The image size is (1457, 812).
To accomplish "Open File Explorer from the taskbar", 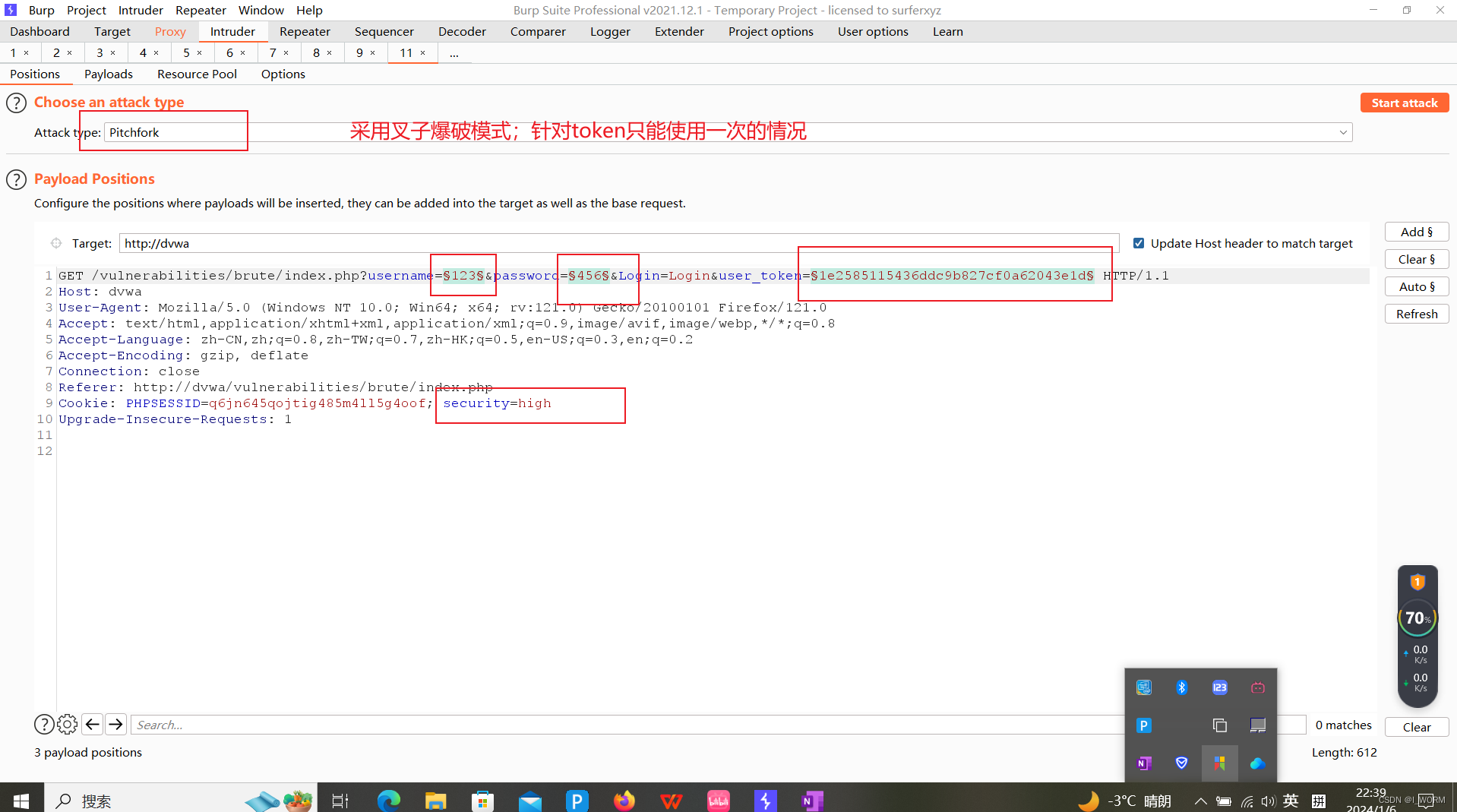I will click(435, 801).
